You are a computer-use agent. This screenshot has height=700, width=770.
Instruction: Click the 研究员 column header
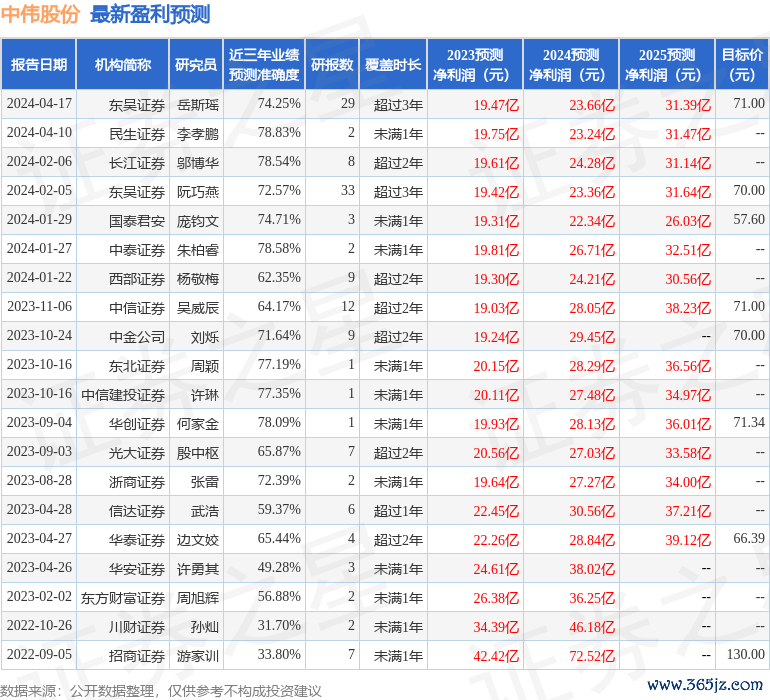[x=196, y=64]
